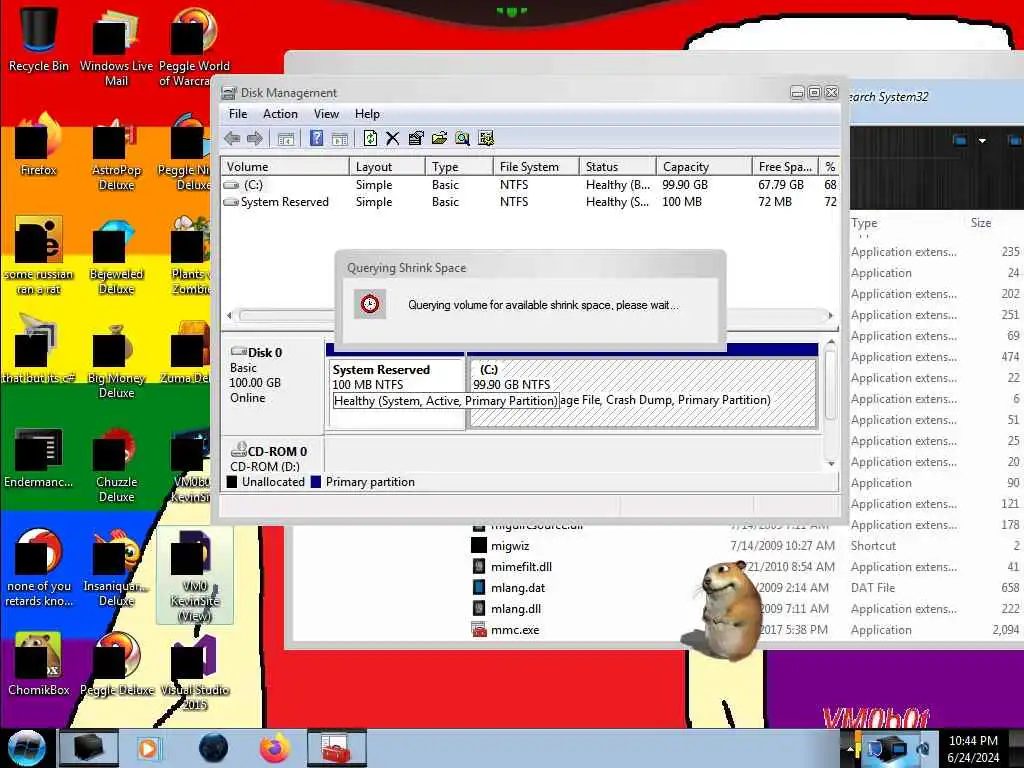Viewport: 1024px width, 768px height.
Task: Click the Size column header in Explorer window
Action: click(x=981, y=223)
